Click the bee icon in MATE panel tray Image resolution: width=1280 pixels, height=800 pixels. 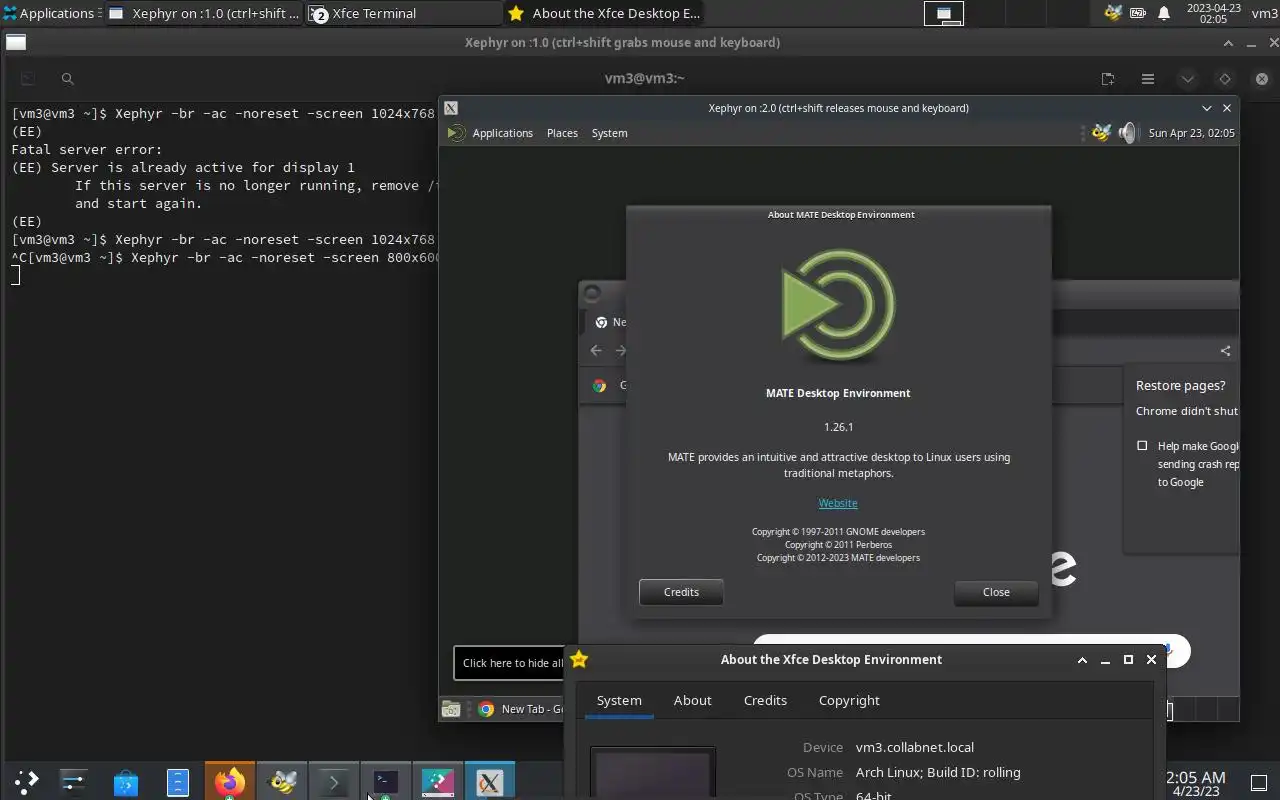pos(1101,133)
